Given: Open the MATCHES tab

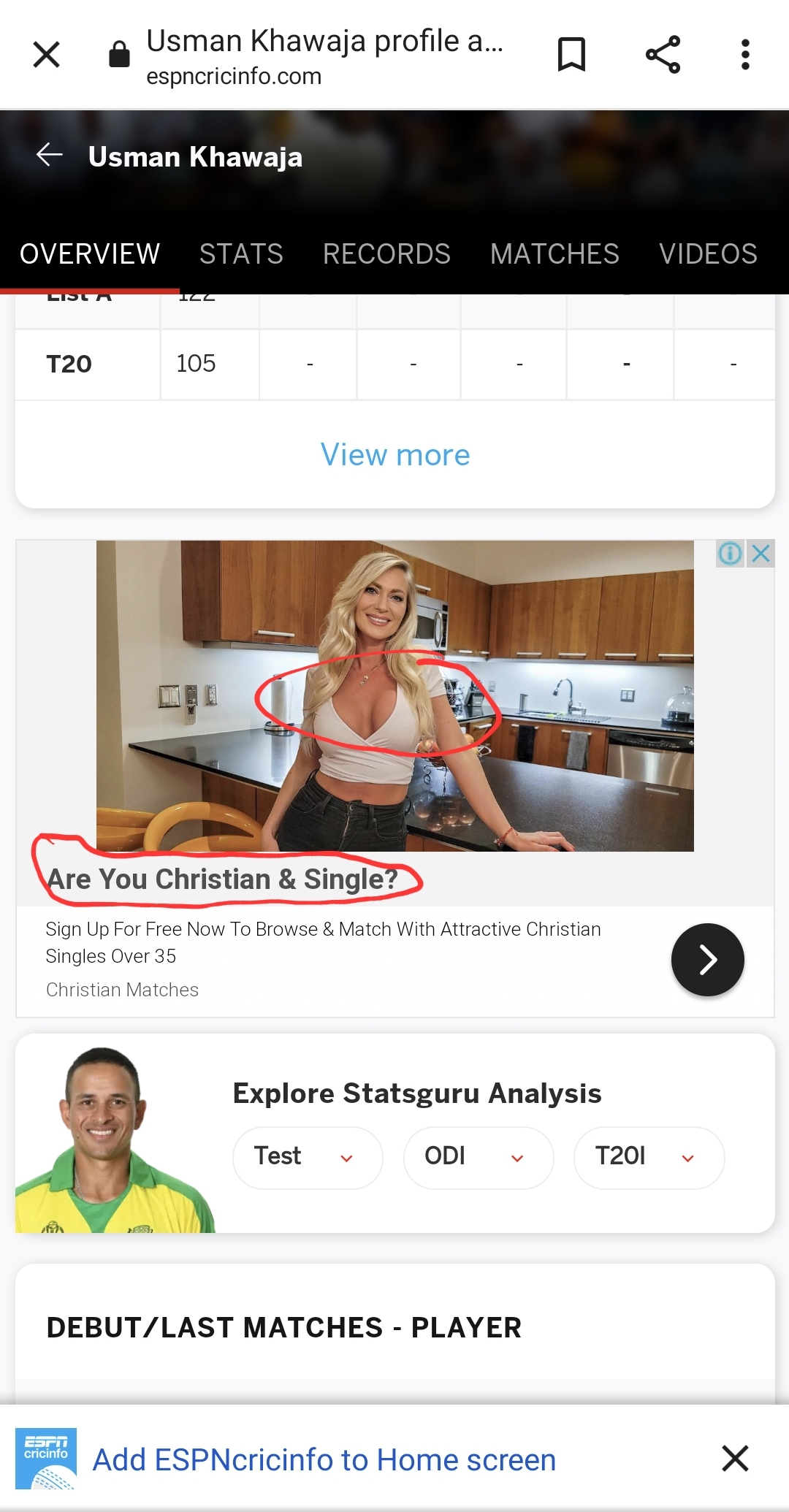Looking at the screenshot, I should [x=554, y=254].
